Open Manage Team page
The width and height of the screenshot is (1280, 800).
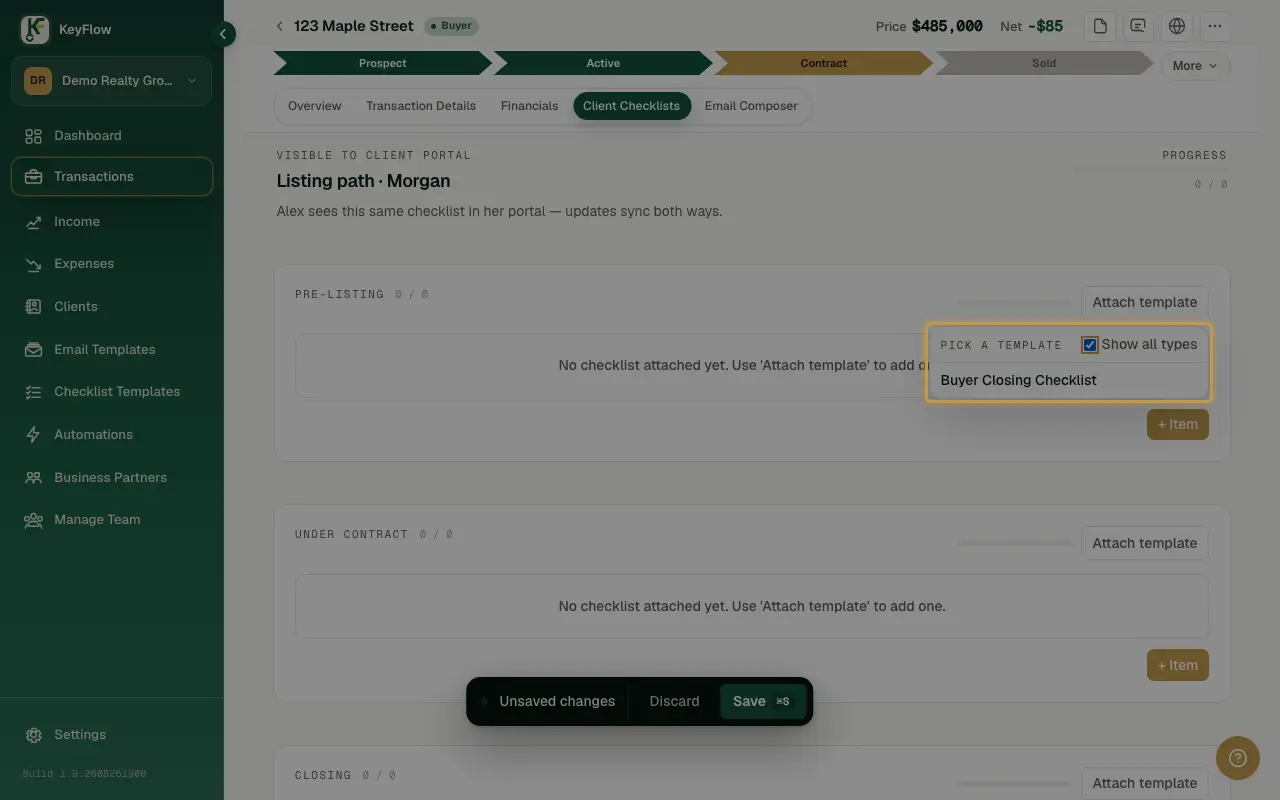112,520
